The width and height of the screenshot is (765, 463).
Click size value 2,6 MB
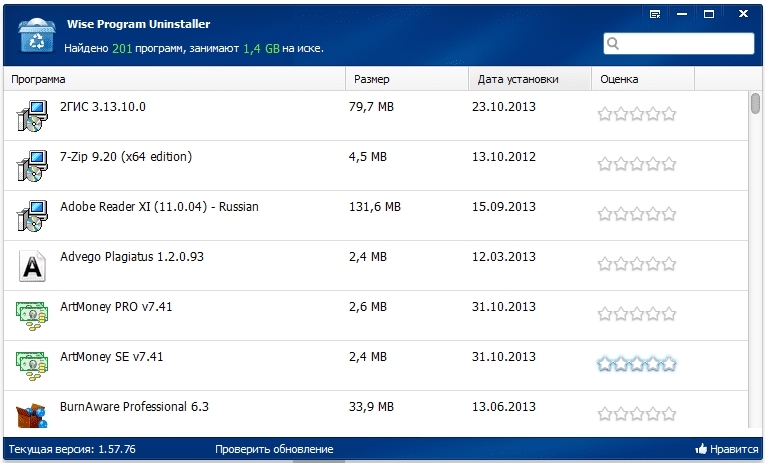point(368,307)
